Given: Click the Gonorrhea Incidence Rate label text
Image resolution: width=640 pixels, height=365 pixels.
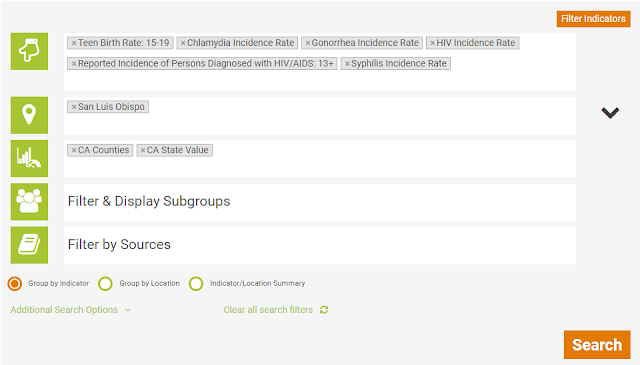Looking at the screenshot, I should (x=365, y=43).
